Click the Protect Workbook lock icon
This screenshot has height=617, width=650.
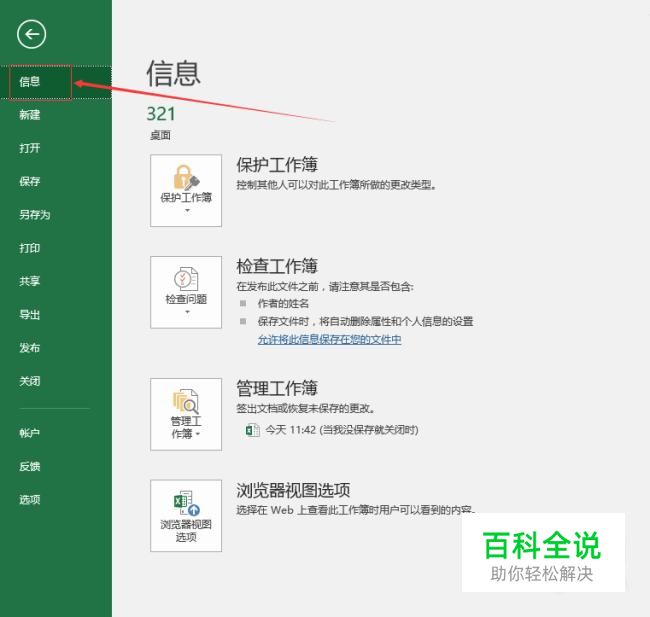(186, 177)
